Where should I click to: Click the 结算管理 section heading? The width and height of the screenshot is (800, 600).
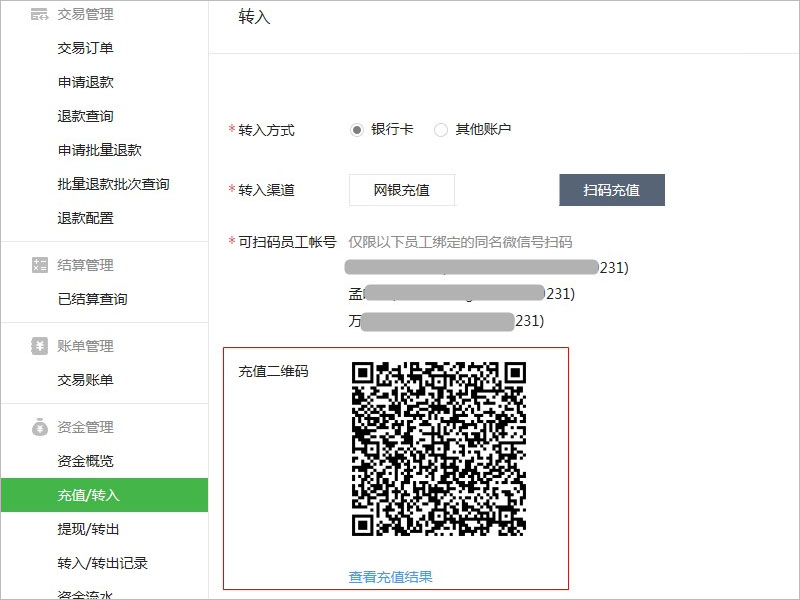(85, 265)
